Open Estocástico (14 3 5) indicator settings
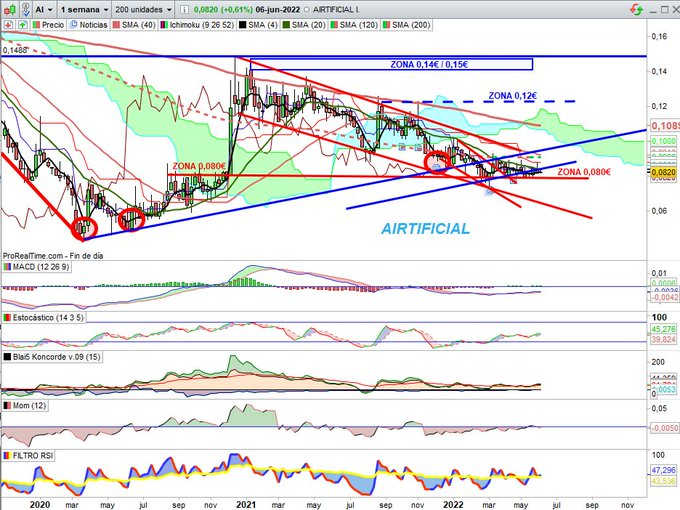Viewport: 680px width, 510px height. click(43, 317)
